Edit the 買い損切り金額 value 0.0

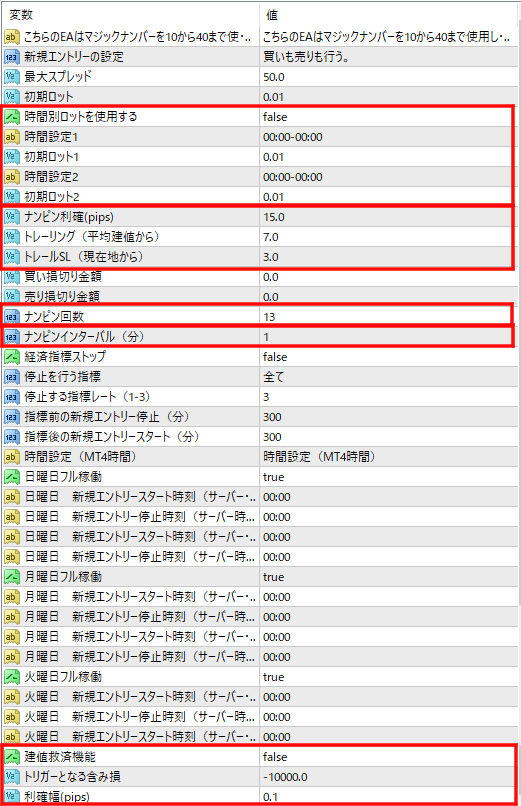coord(271,277)
